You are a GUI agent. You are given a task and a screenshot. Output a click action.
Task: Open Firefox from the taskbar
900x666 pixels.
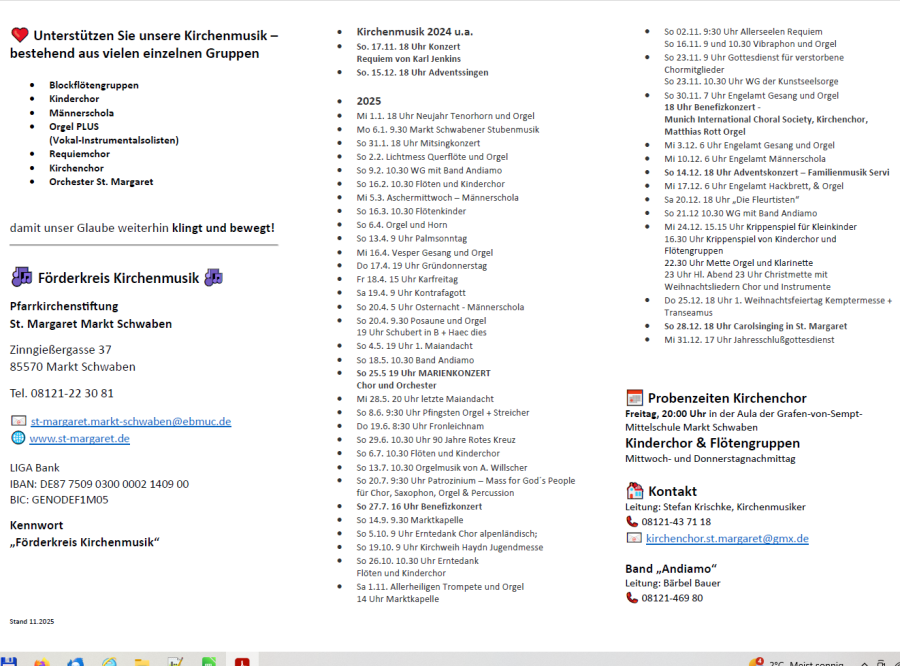[41, 662]
